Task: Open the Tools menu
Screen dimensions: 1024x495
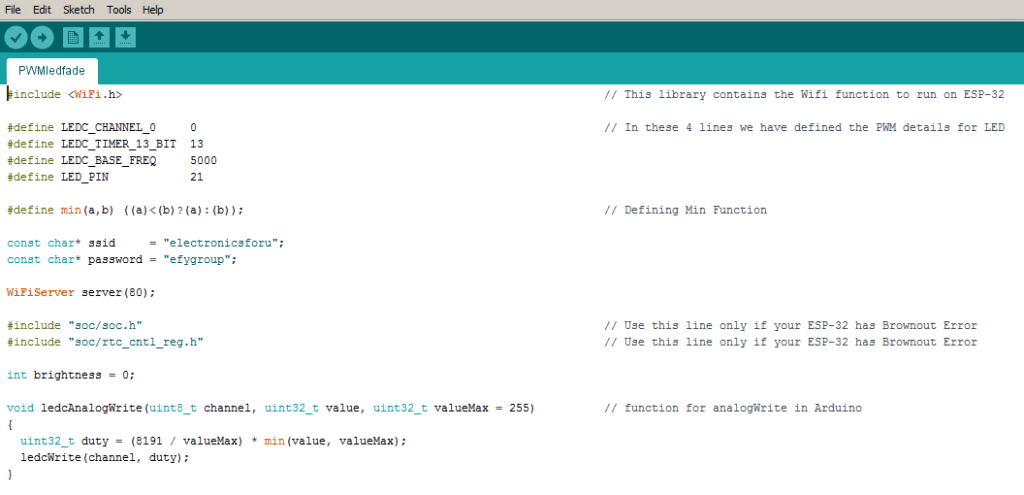Action: pyautogui.click(x=119, y=9)
